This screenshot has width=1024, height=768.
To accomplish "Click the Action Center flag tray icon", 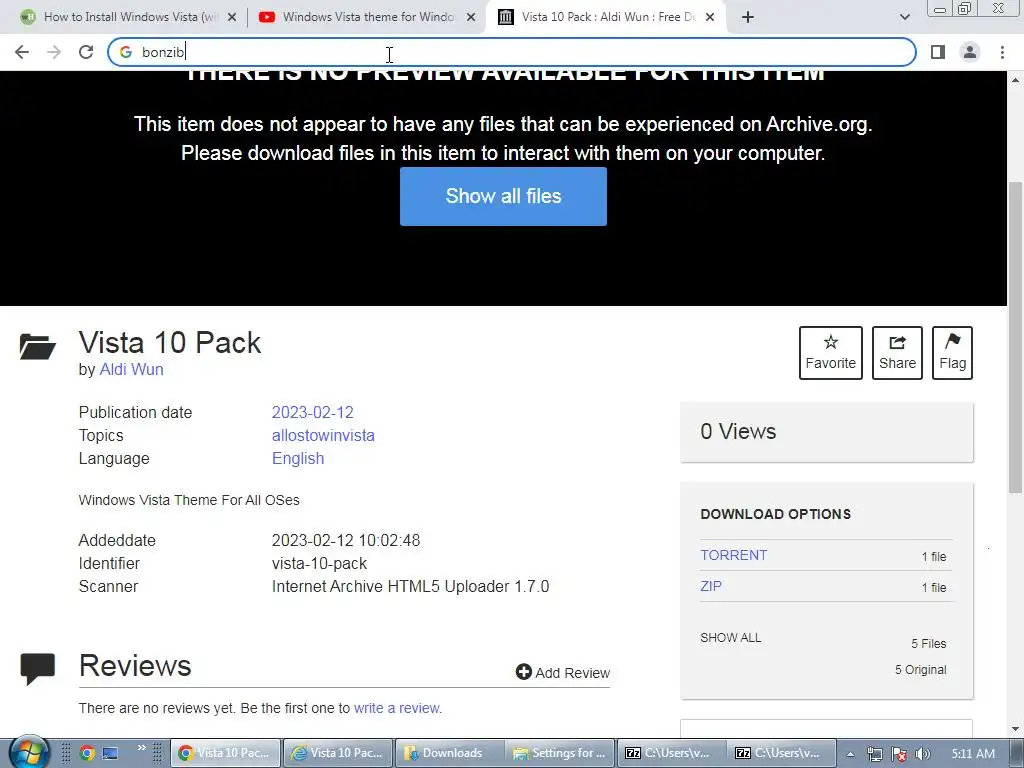I will [x=899, y=754].
